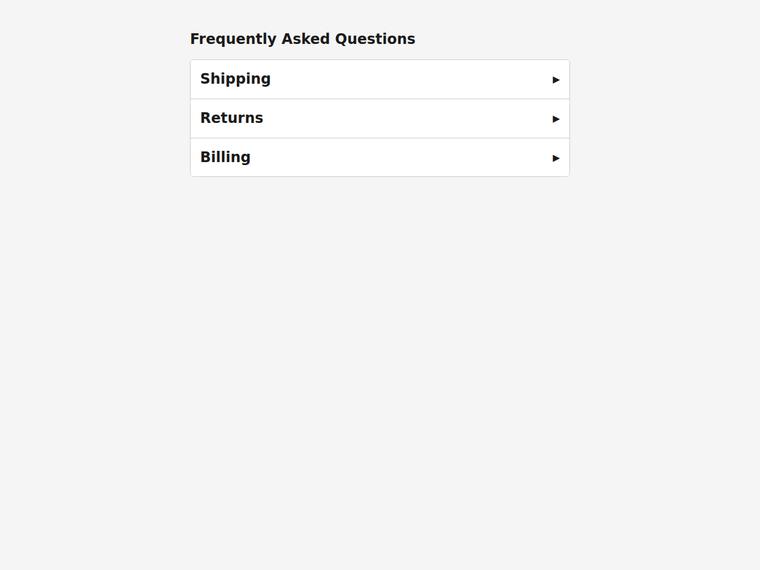Select the Frequently Asked Questions title
Screen dimensions: 760x570
click(302, 39)
